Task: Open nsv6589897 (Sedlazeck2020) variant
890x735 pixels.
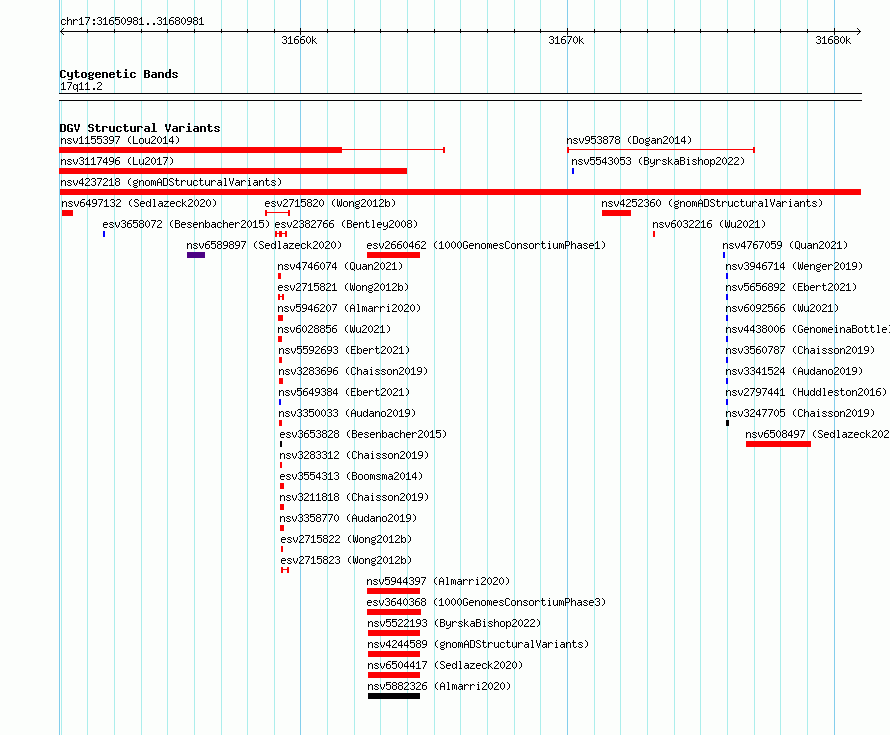Action: pos(265,245)
